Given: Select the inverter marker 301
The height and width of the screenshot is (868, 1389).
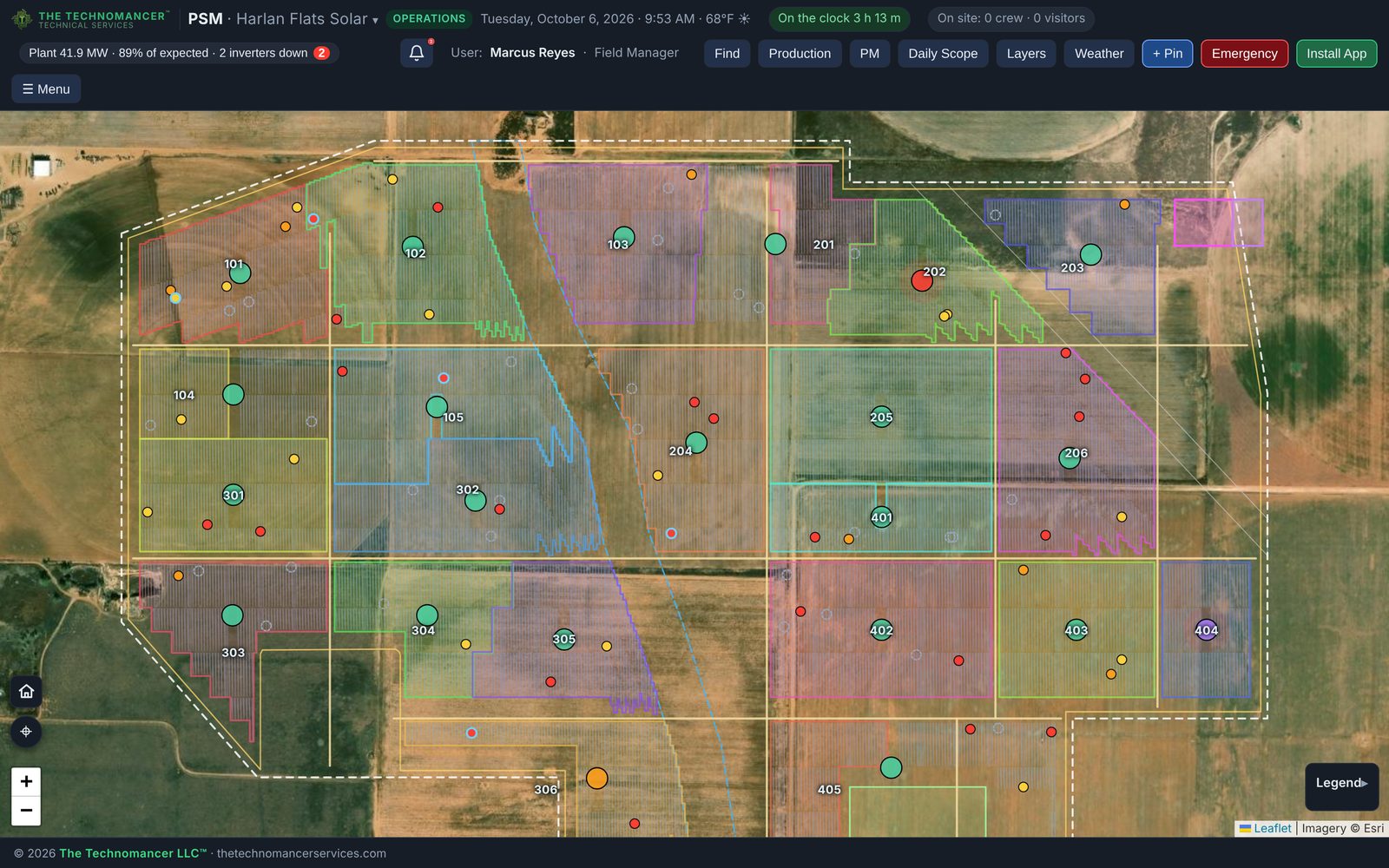Looking at the screenshot, I should coord(234,495).
